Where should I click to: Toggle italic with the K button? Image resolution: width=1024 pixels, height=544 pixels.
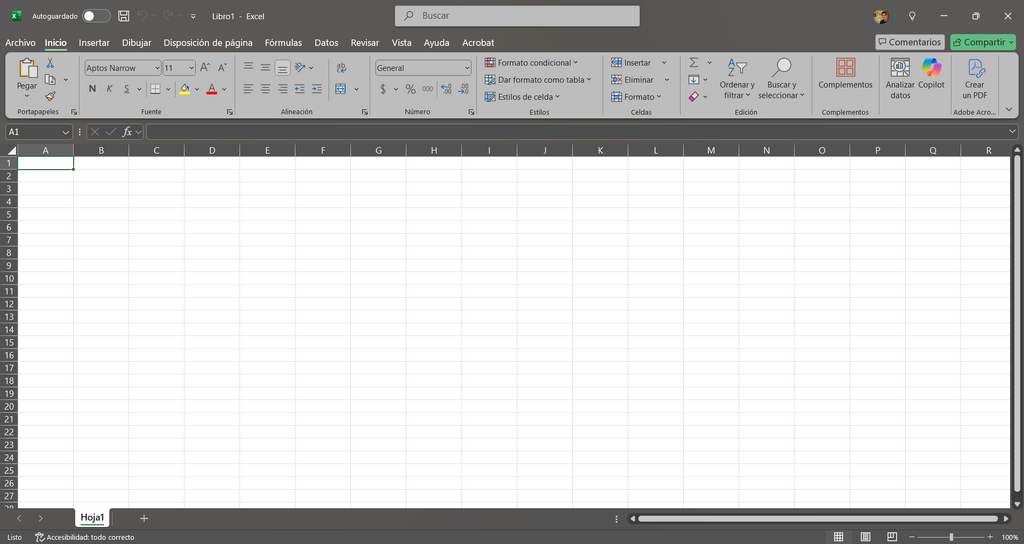click(x=109, y=89)
